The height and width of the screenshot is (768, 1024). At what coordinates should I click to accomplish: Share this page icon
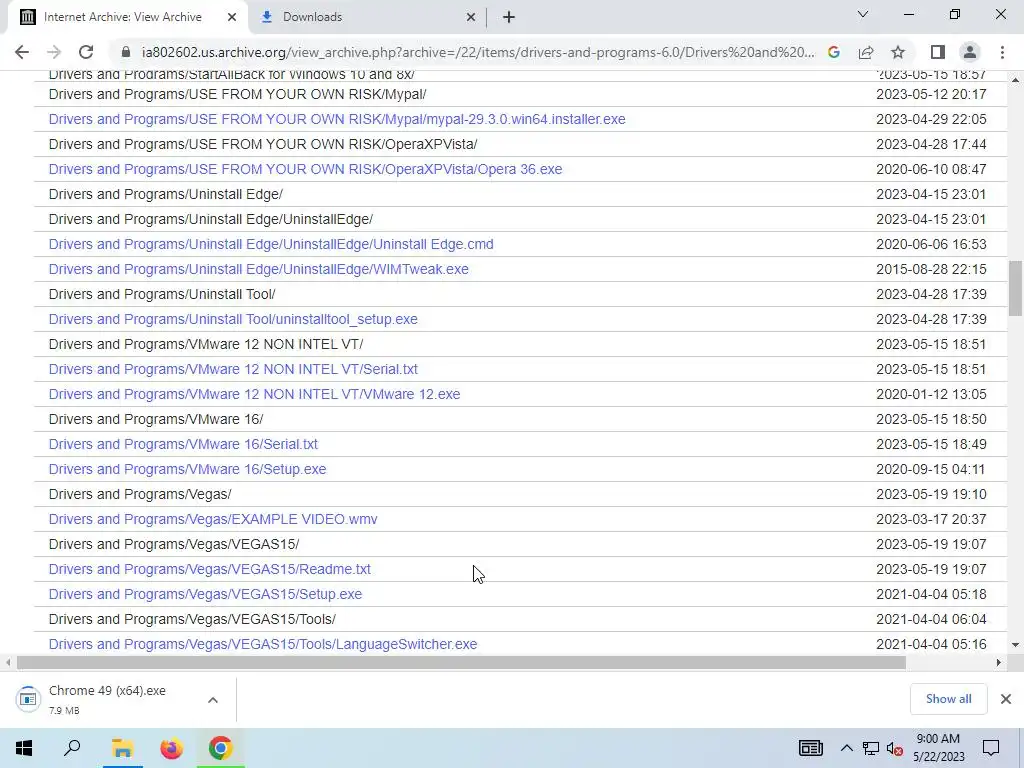866,52
